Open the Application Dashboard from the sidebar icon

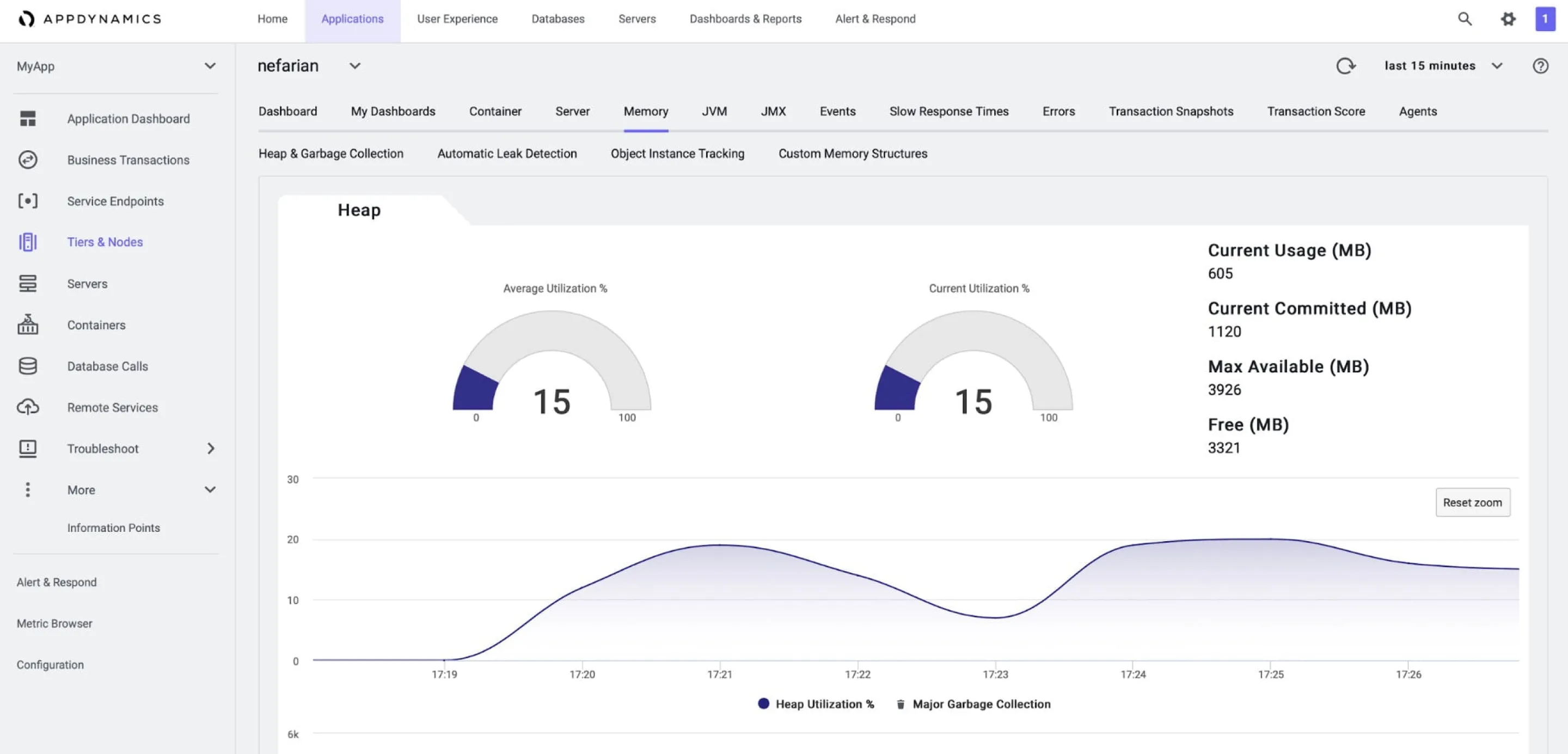tap(28, 119)
